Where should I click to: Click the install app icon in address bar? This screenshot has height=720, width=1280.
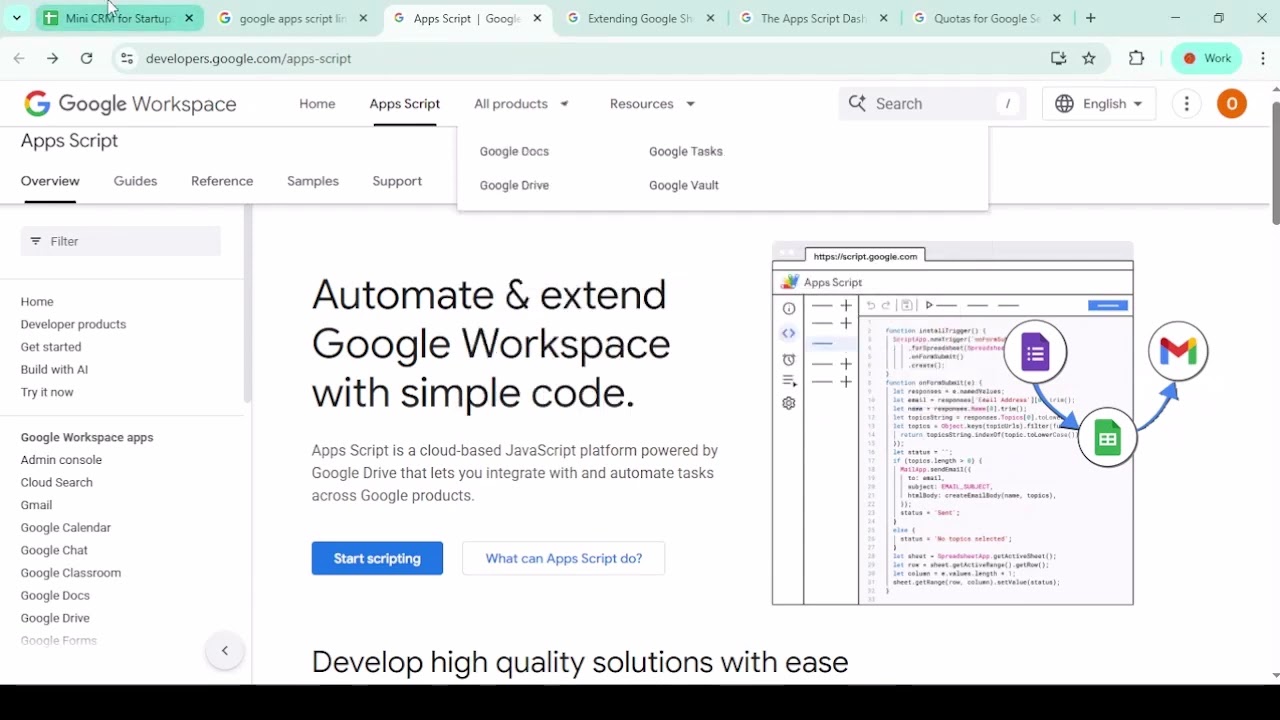click(x=1058, y=58)
